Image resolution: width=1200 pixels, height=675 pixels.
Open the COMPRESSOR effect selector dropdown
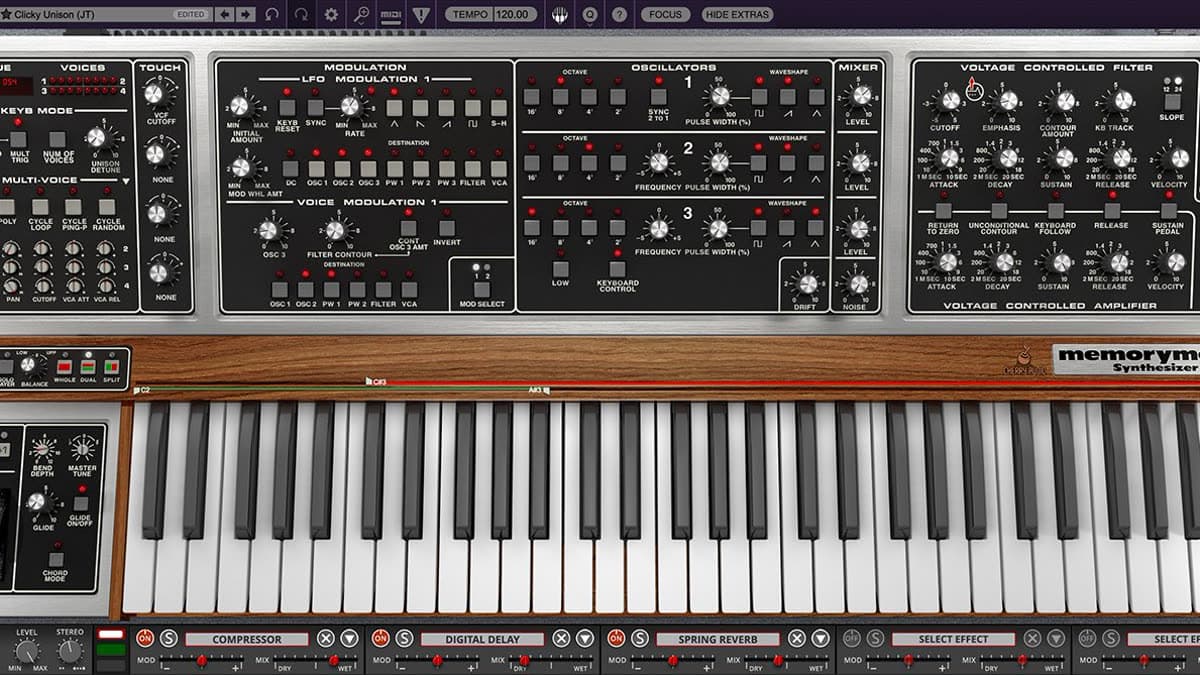[x=246, y=639]
